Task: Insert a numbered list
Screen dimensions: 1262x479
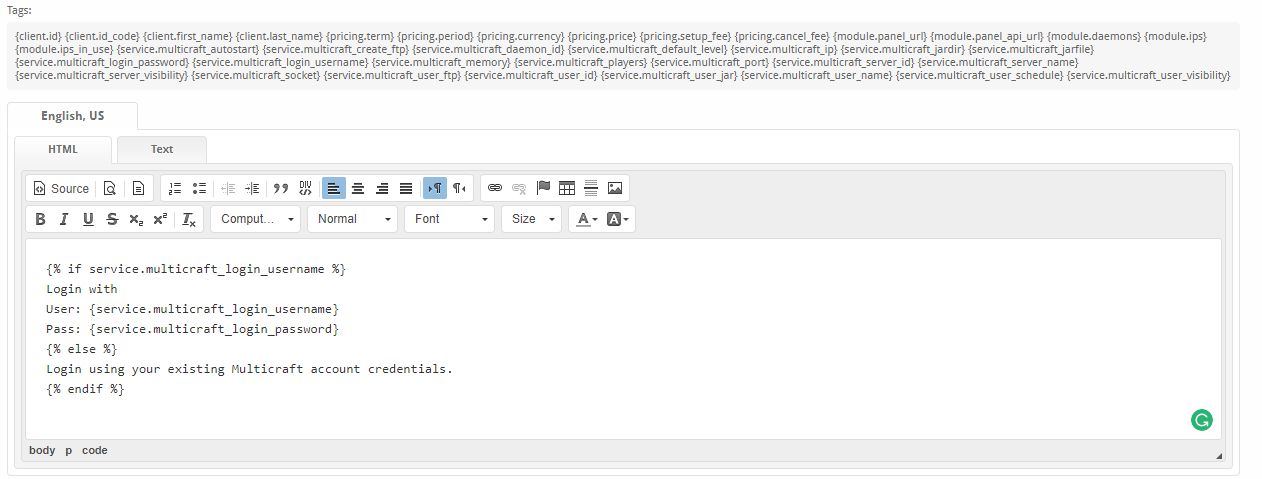Action: coord(175,188)
